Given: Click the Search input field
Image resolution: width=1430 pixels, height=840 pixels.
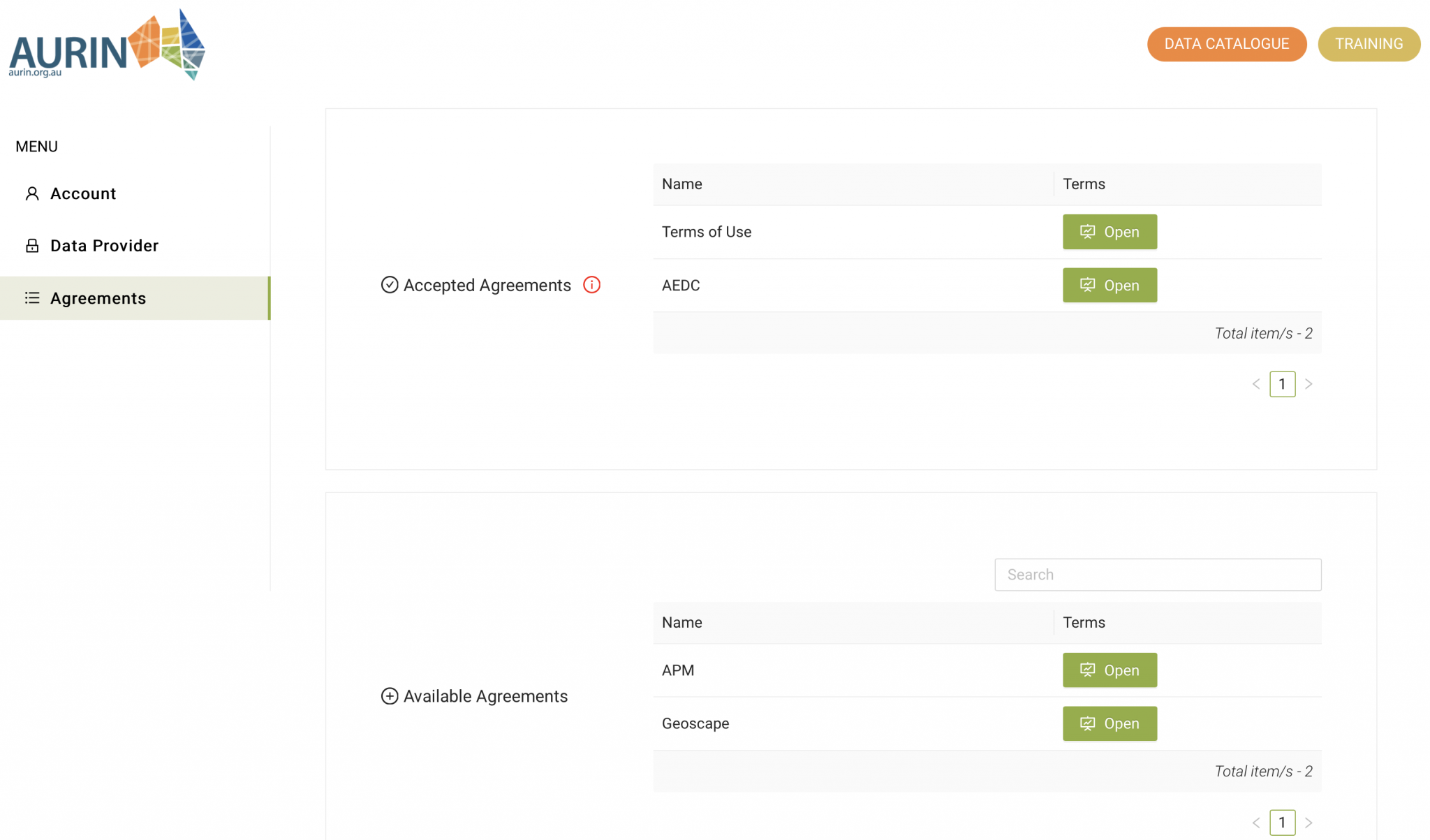Looking at the screenshot, I should point(1157,574).
